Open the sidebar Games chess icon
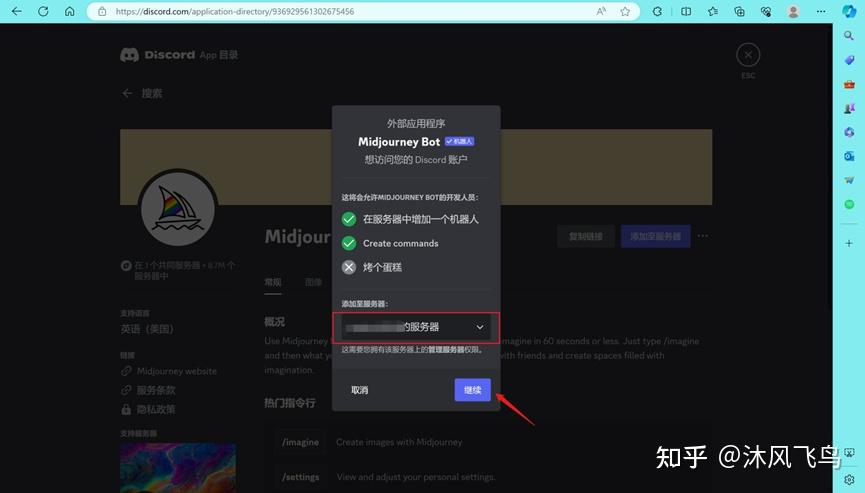This screenshot has width=865, height=493. (849, 108)
